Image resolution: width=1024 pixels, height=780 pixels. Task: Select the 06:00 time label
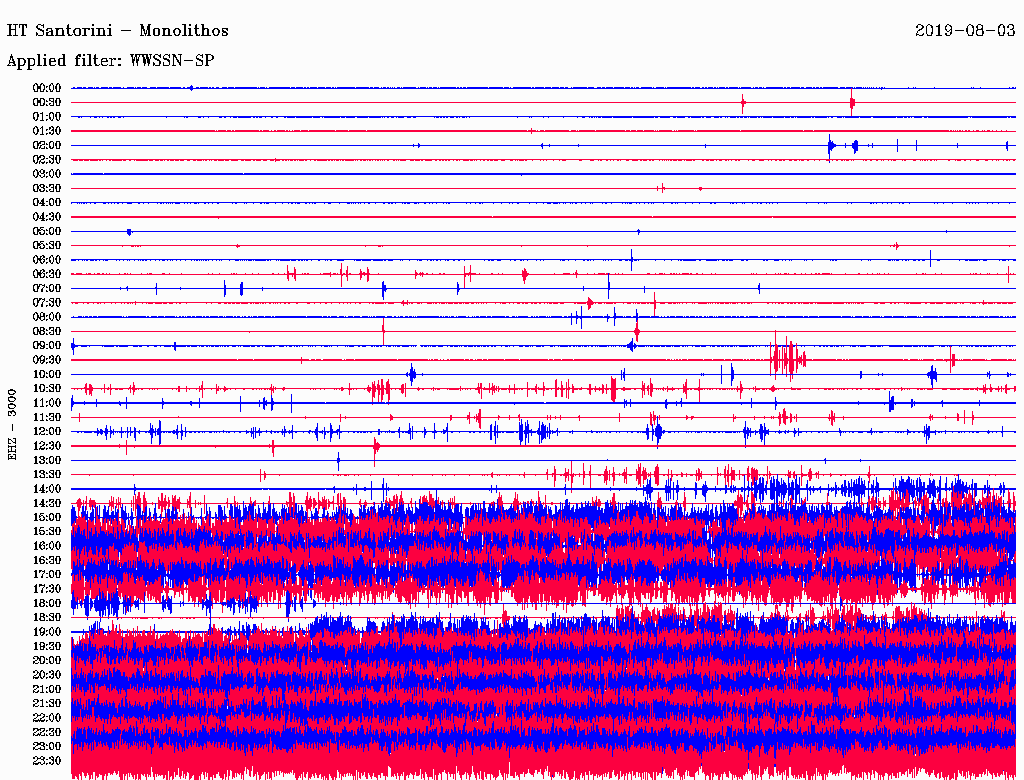tap(47, 260)
